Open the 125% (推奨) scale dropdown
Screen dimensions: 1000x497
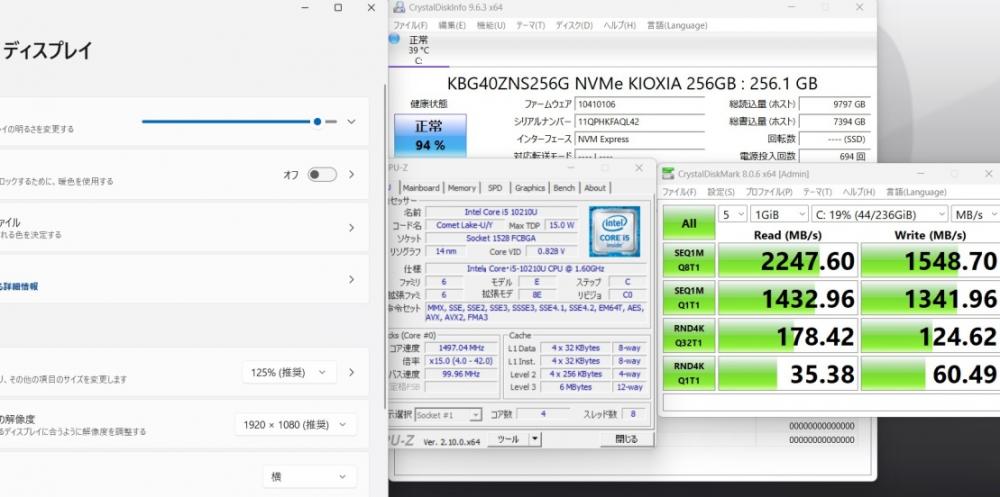289,373
